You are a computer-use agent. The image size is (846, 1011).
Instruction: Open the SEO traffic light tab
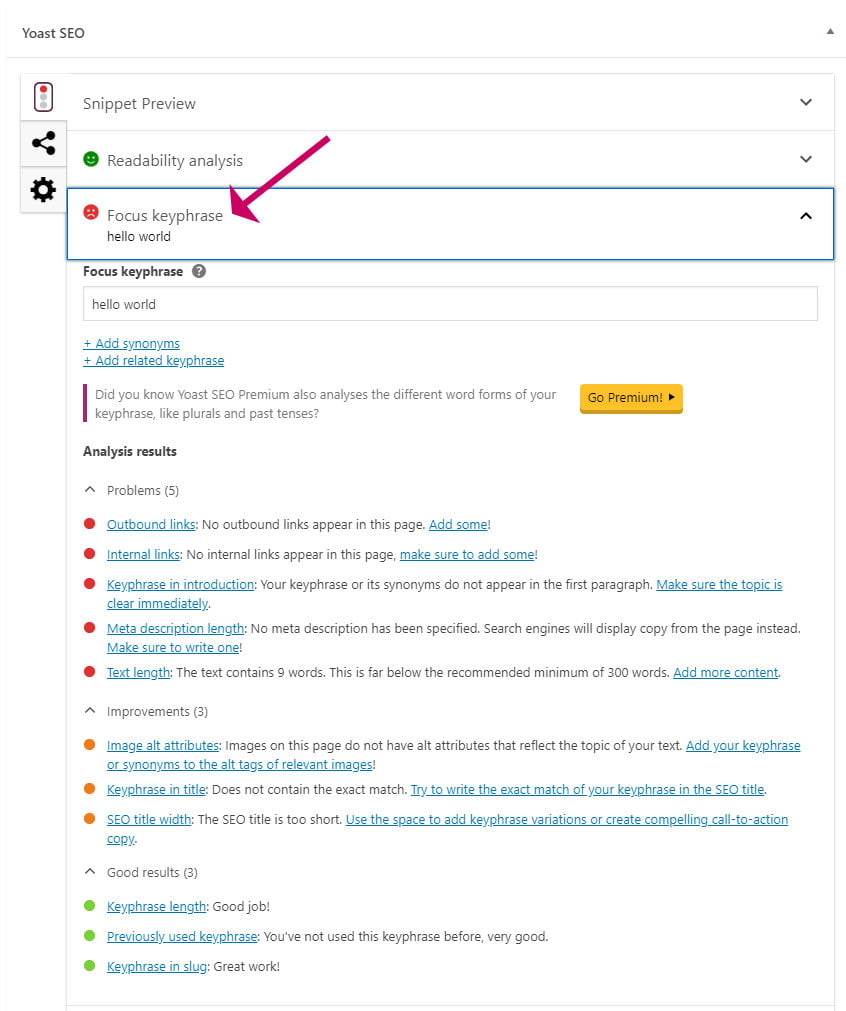(x=43, y=97)
